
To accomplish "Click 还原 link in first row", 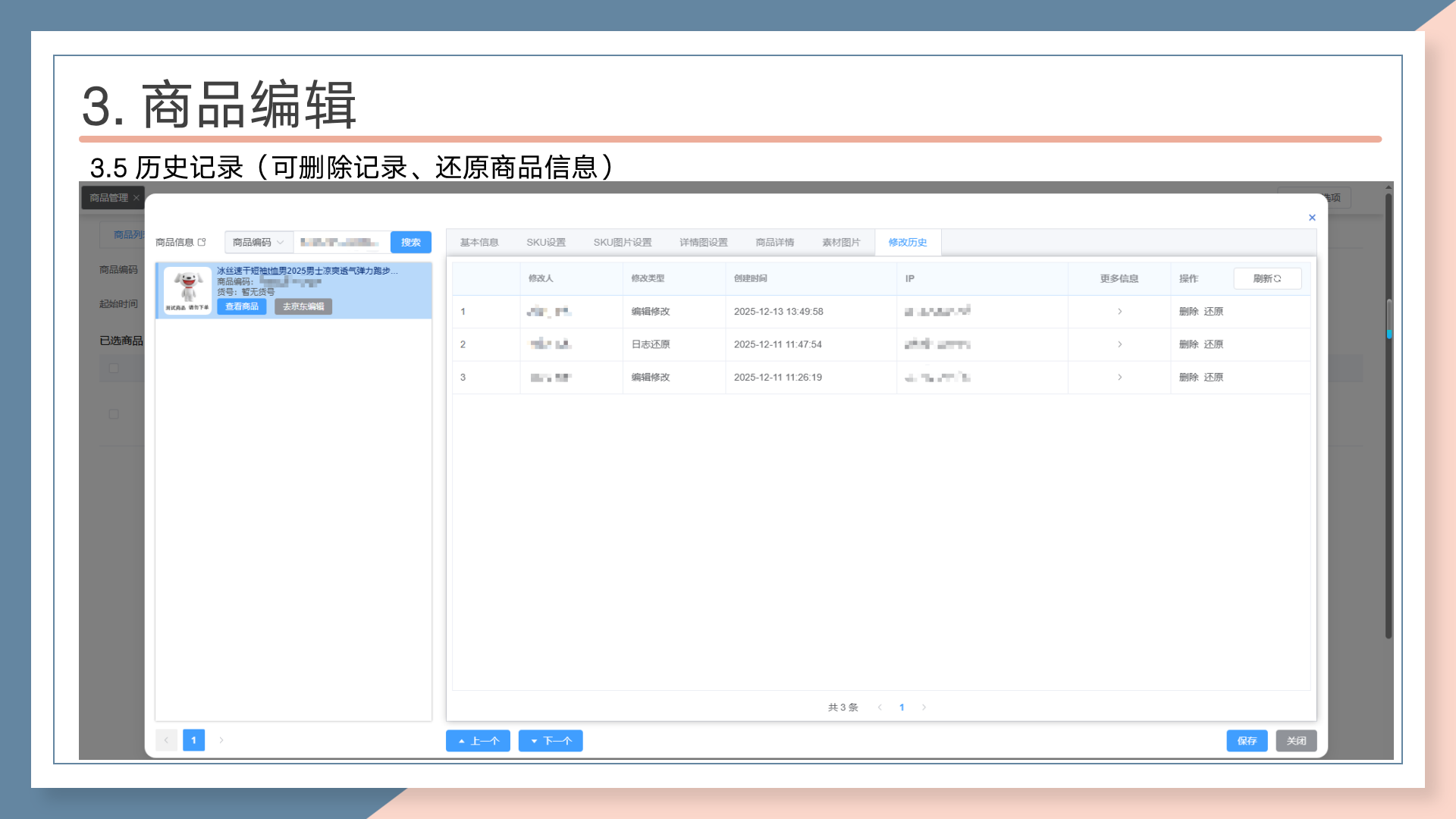I will pyautogui.click(x=1213, y=312).
